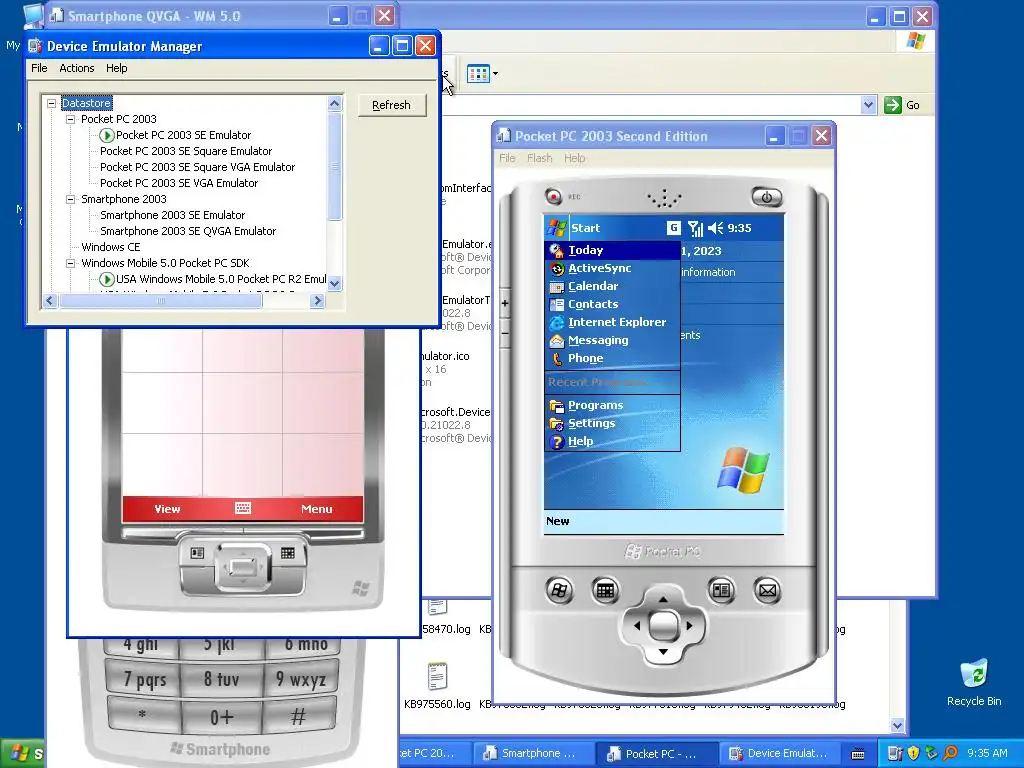Click Pocket PC hardware contacts key
Screen dimensions: 1024x768
click(x=722, y=591)
